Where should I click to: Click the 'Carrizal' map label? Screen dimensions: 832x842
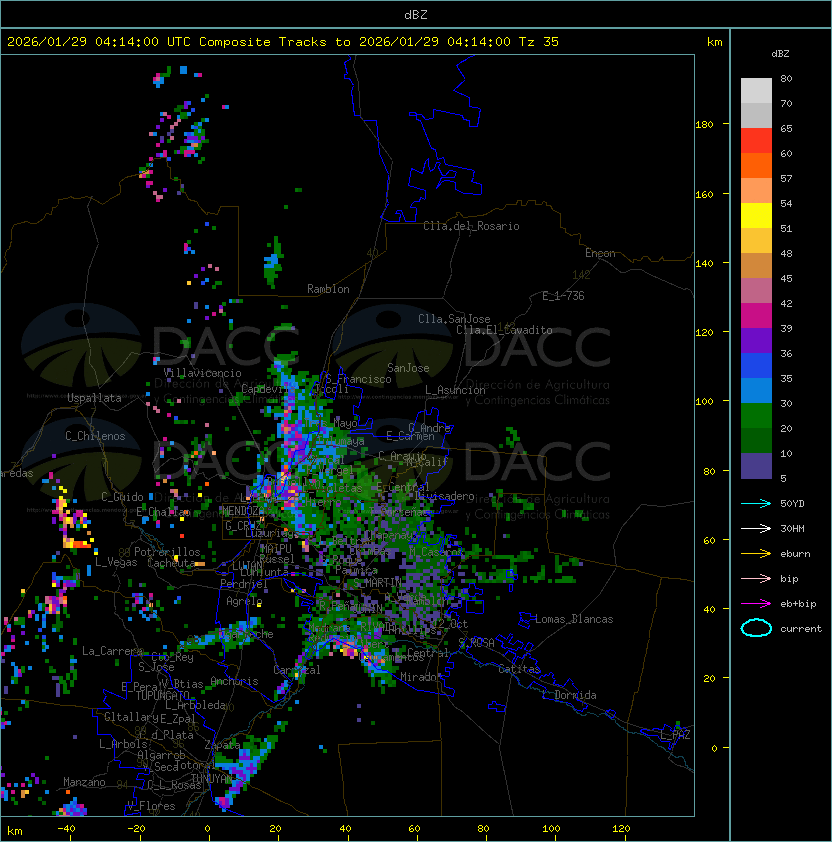coord(296,670)
